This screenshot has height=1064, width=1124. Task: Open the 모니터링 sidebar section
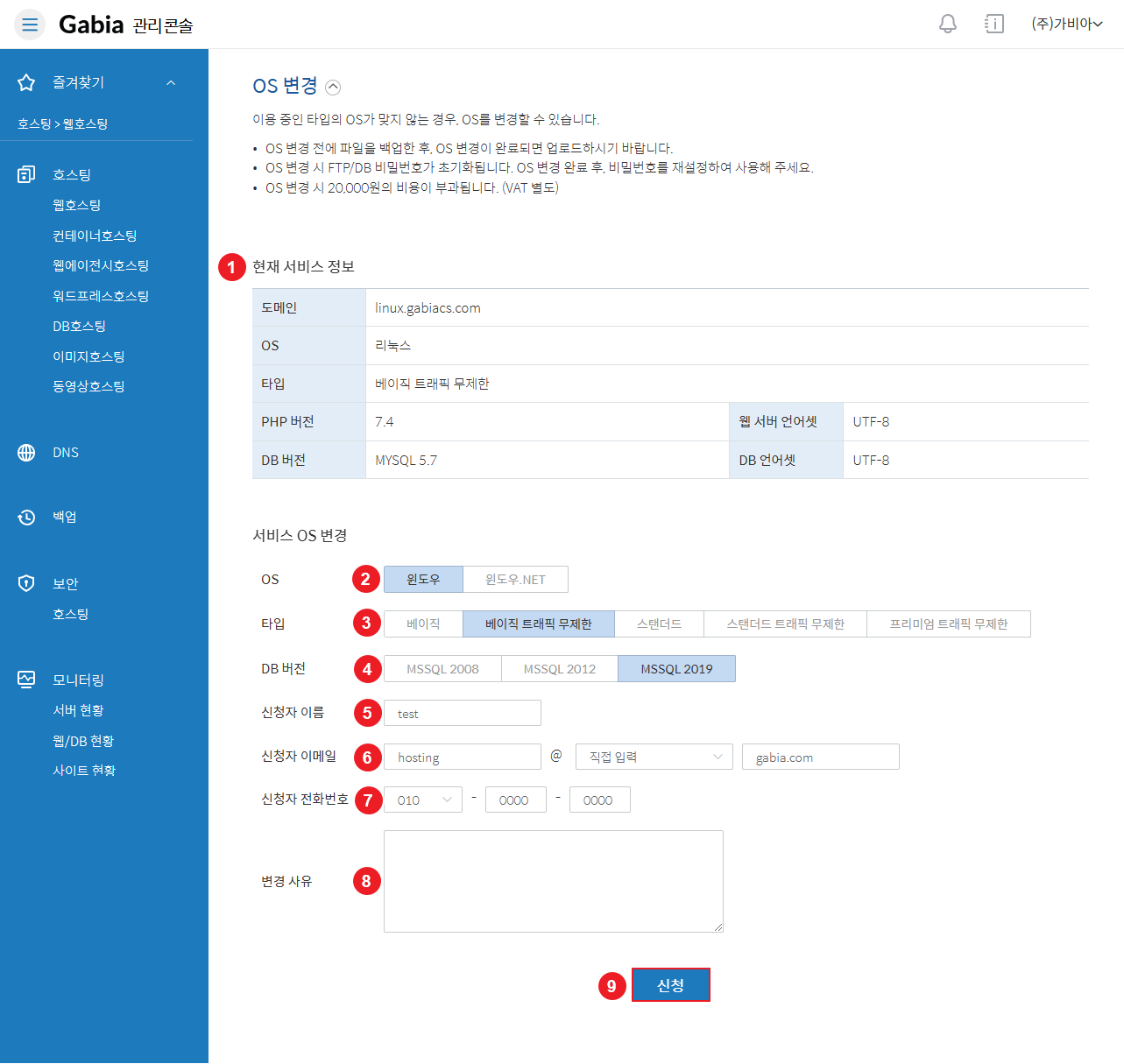[78, 680]
